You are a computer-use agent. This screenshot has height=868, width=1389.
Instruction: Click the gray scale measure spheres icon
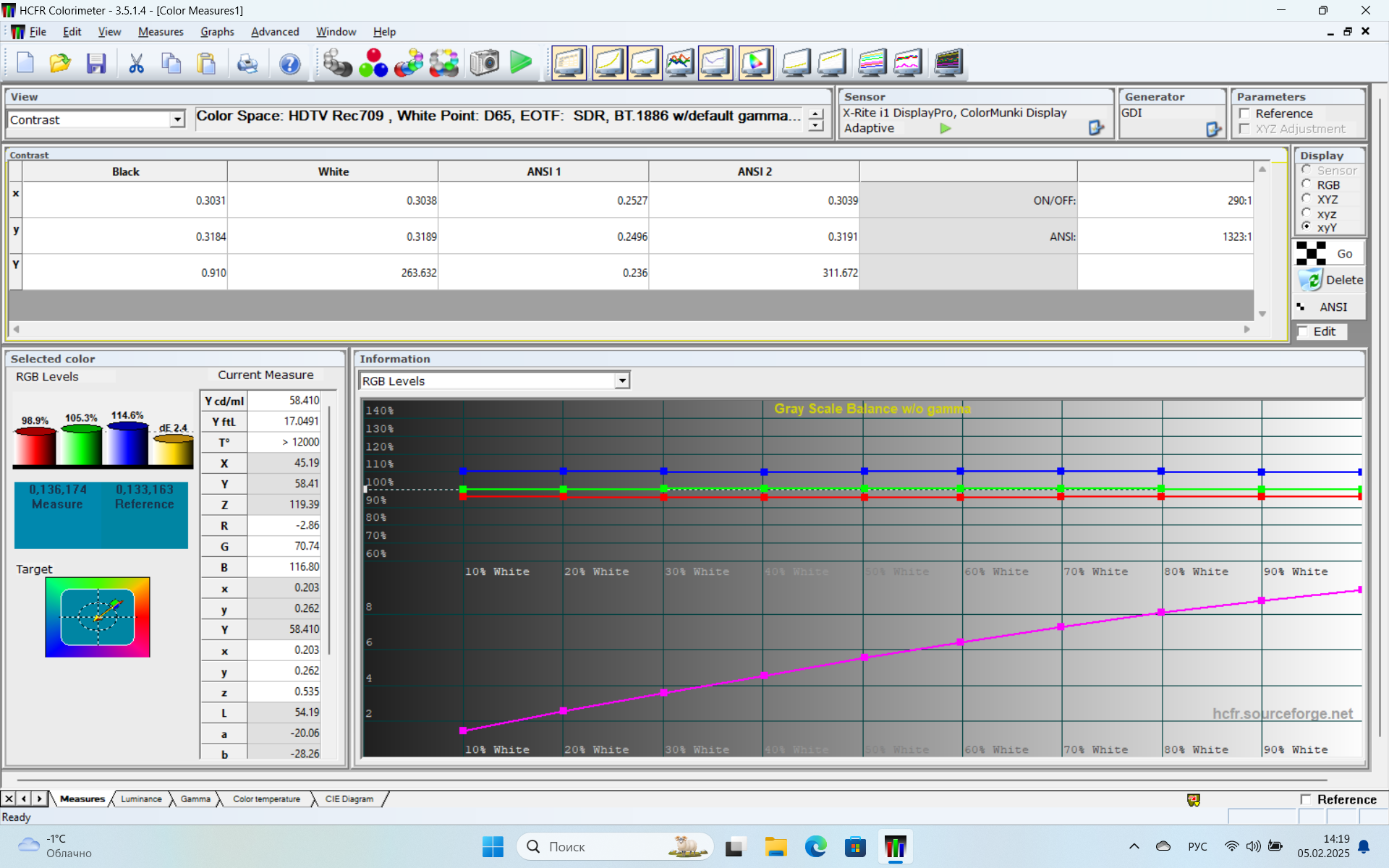coord(337,63)
